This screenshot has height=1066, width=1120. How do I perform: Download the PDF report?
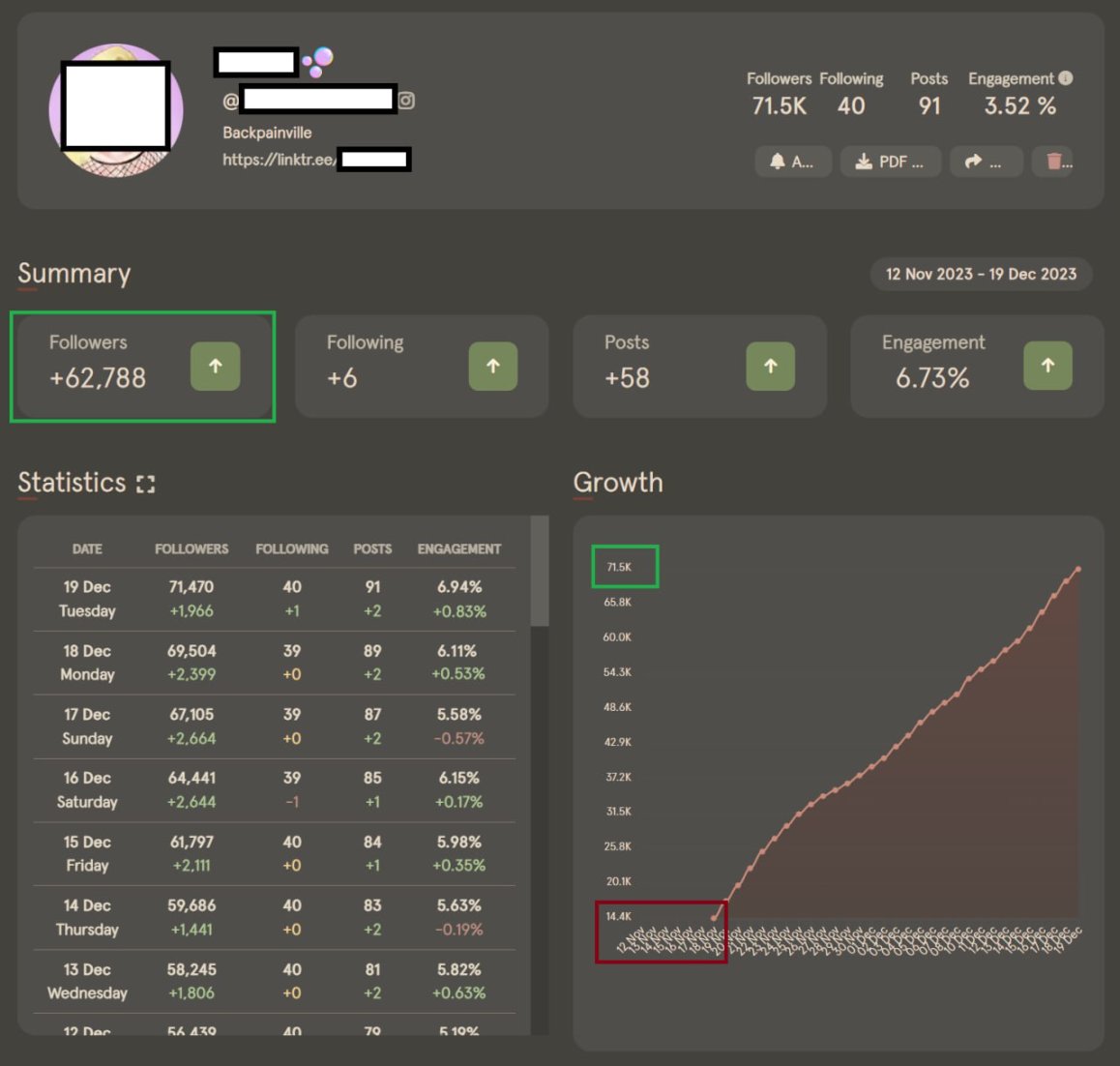tap(890, 162)
